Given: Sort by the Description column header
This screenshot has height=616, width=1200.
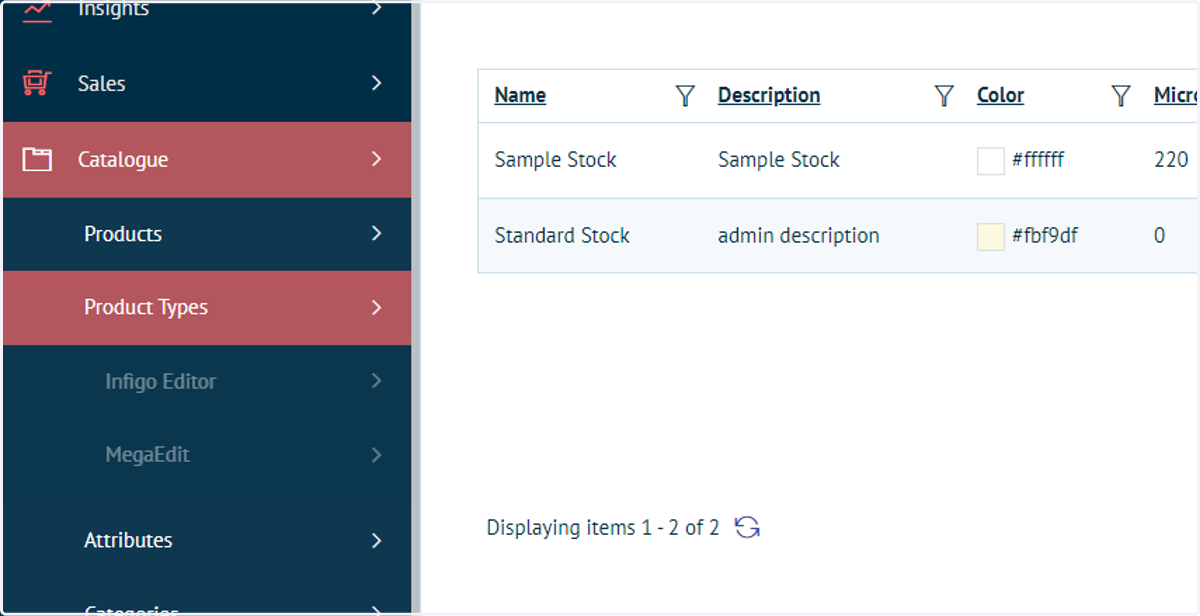Looking at the screenshot, I should [769, 96].
